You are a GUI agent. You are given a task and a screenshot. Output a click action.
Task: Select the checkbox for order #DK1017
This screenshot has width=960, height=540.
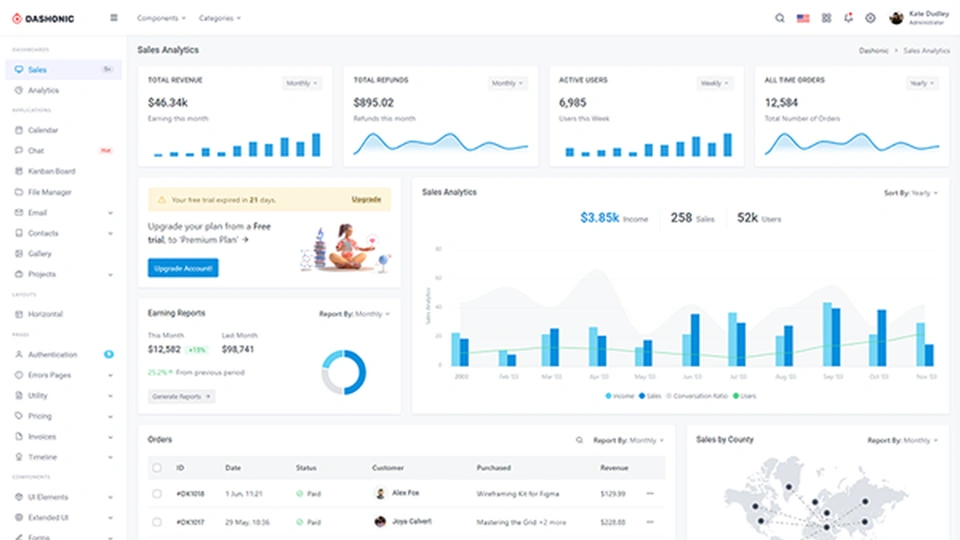coord(156,521)
